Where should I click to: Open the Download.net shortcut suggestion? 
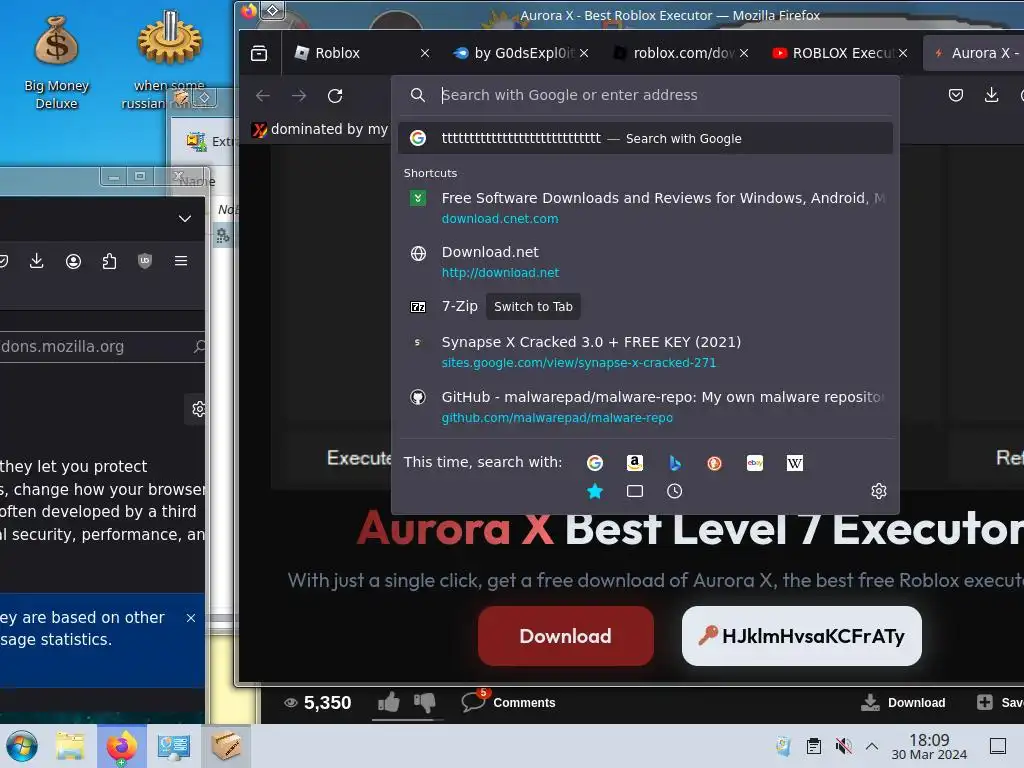(645, 262)
